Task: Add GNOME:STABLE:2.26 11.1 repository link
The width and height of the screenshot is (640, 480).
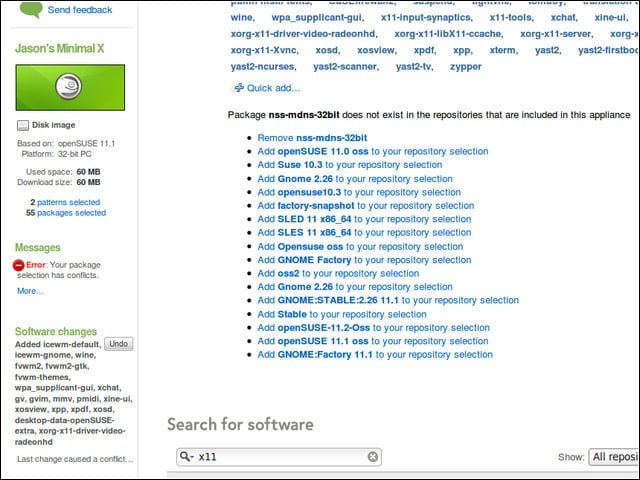Action: 388,300
